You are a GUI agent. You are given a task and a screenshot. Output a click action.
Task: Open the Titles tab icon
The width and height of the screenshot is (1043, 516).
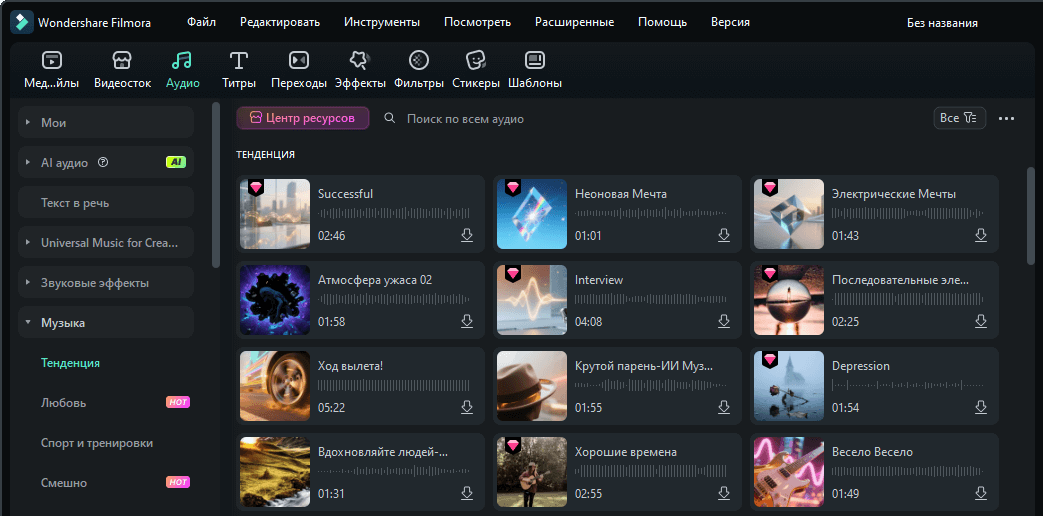click(239, 61)
